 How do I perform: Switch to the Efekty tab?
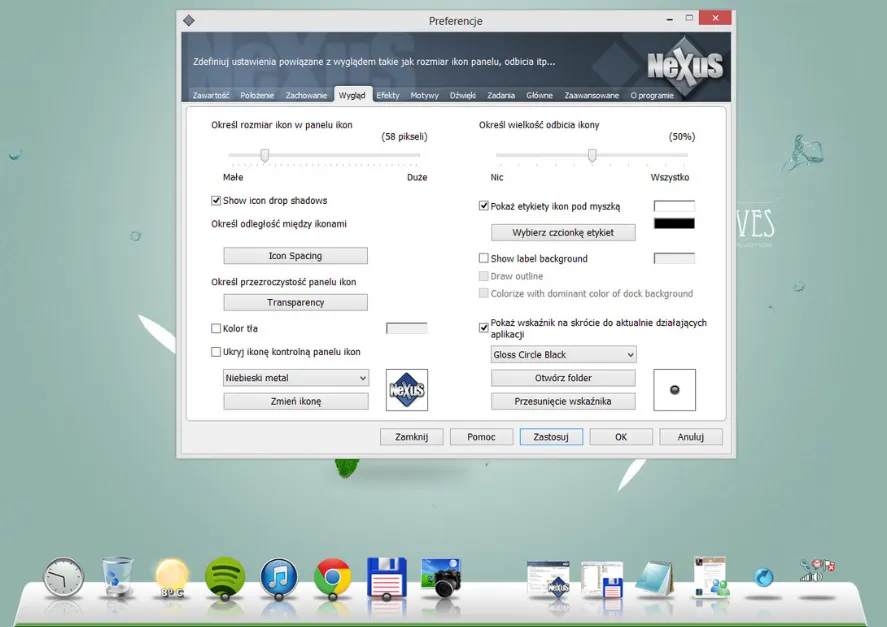click(388, 95)
